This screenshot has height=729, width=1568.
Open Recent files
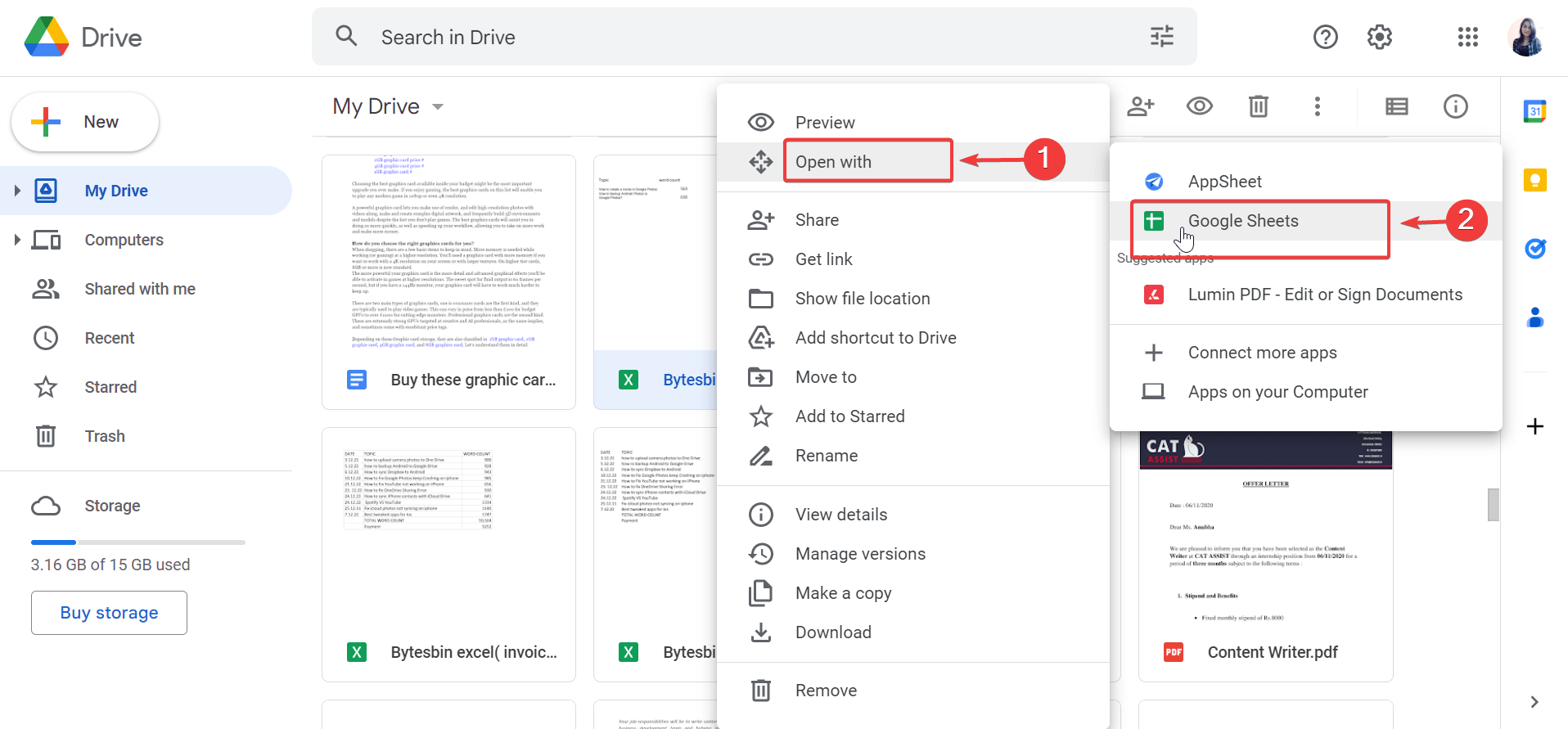146,338
